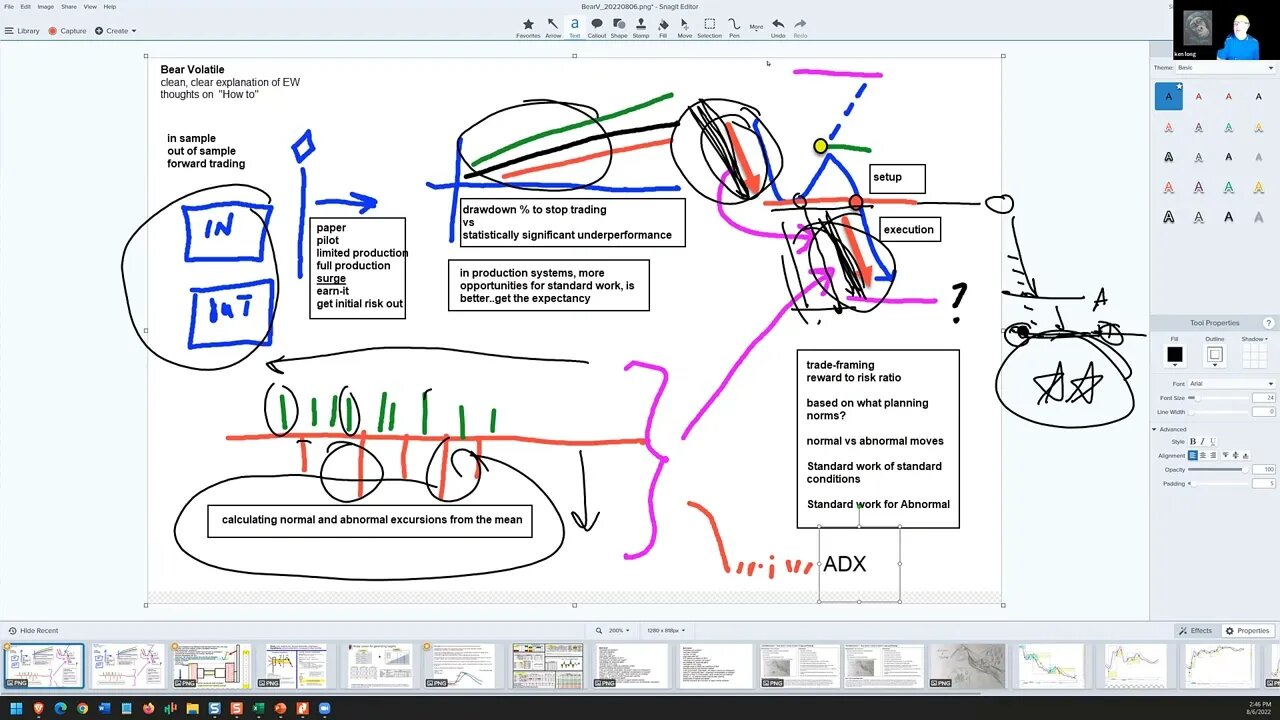1280x720 pixels.
Task: Open the Share menu
Action: (69, 6)
